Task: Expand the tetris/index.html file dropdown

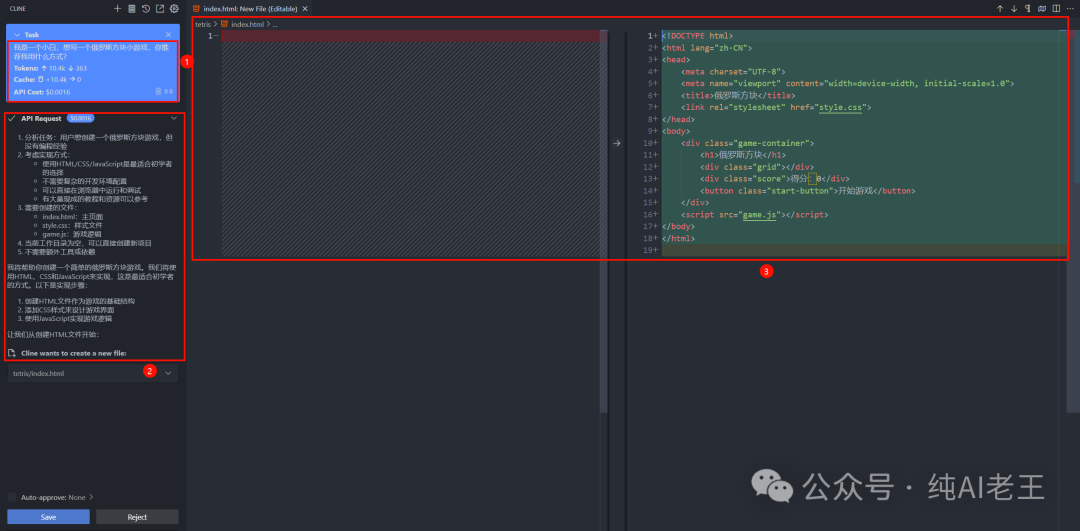Action: pos(168,373)
